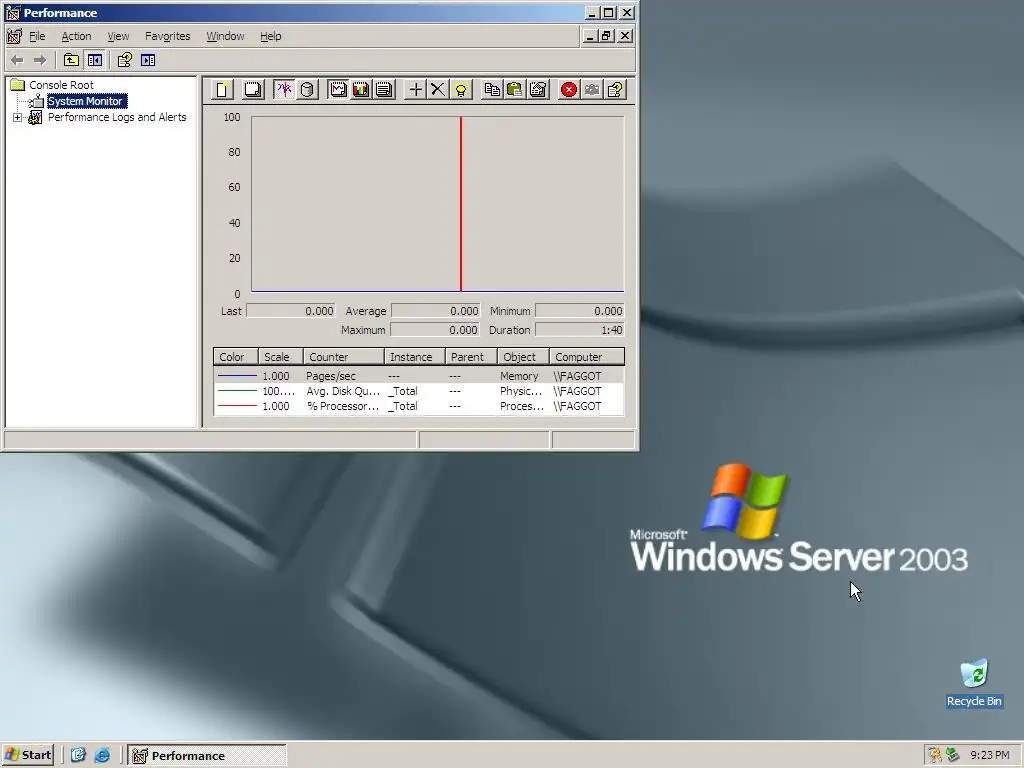The image size is (1024, 768).
Task: Click the Average value field
Action: click(x=436, y=311)
